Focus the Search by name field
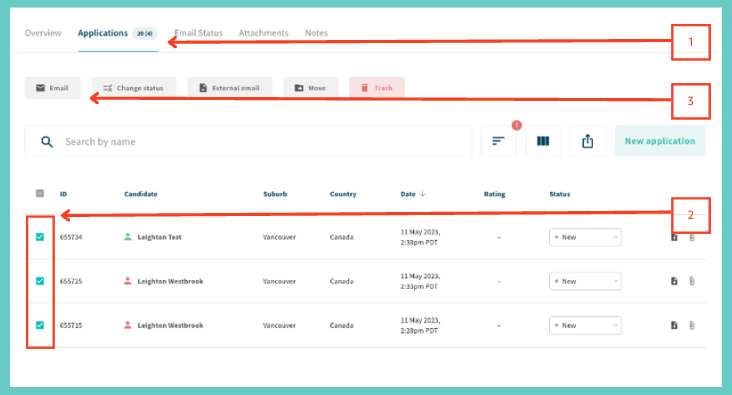The height and width of the screenshot is (395, 732). (x=248, y=141)
